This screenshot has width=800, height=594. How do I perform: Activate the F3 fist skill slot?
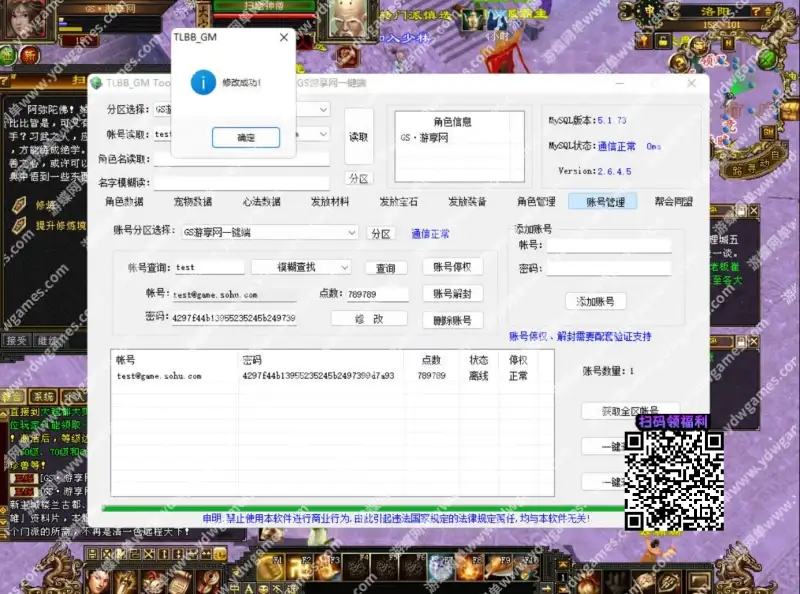pyautogui.click(x=327, y=568)
